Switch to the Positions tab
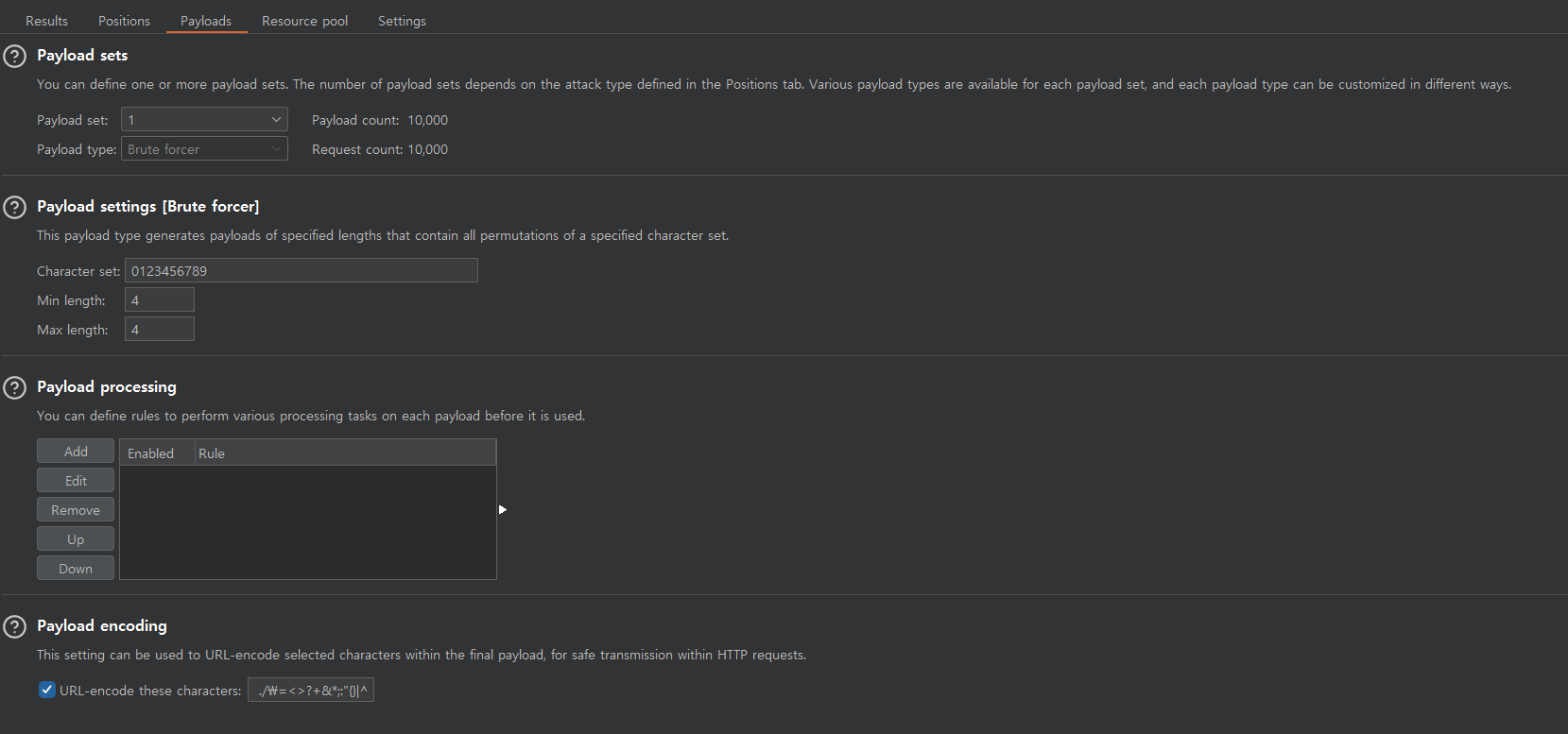Viewport: 1568px width, 734px height. tap(124, 21)
